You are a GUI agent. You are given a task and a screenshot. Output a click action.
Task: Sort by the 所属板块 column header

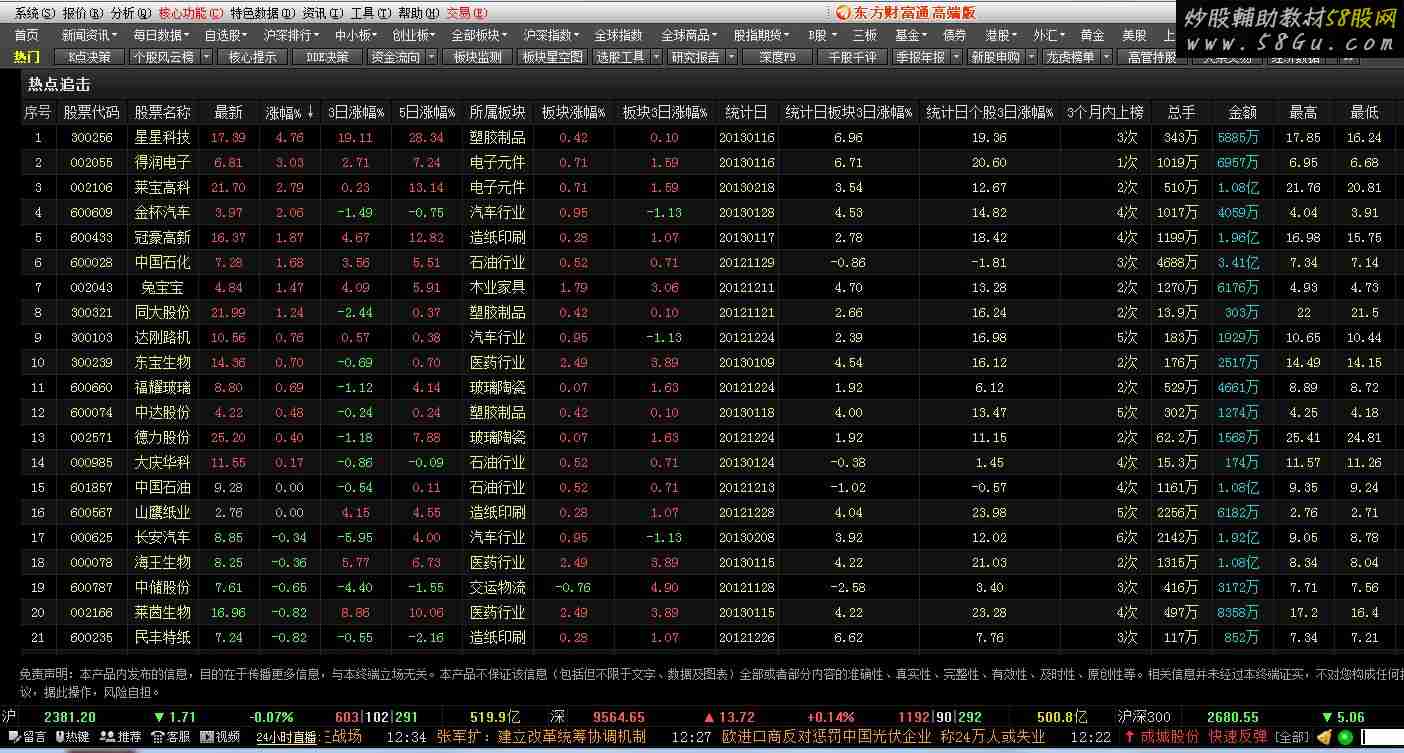[497, 112]
